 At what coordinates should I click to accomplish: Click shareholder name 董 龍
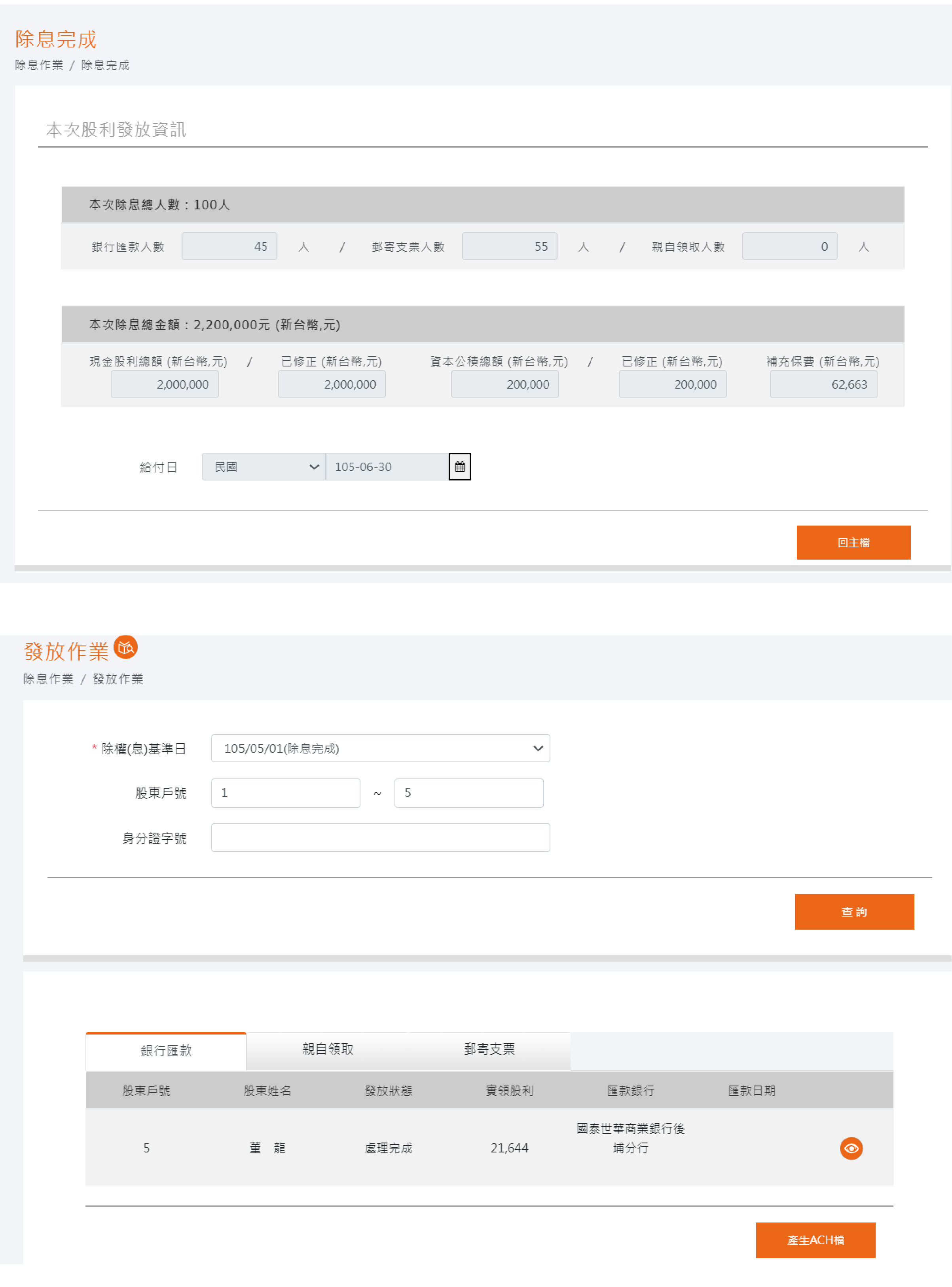(x=267, y=1148)
